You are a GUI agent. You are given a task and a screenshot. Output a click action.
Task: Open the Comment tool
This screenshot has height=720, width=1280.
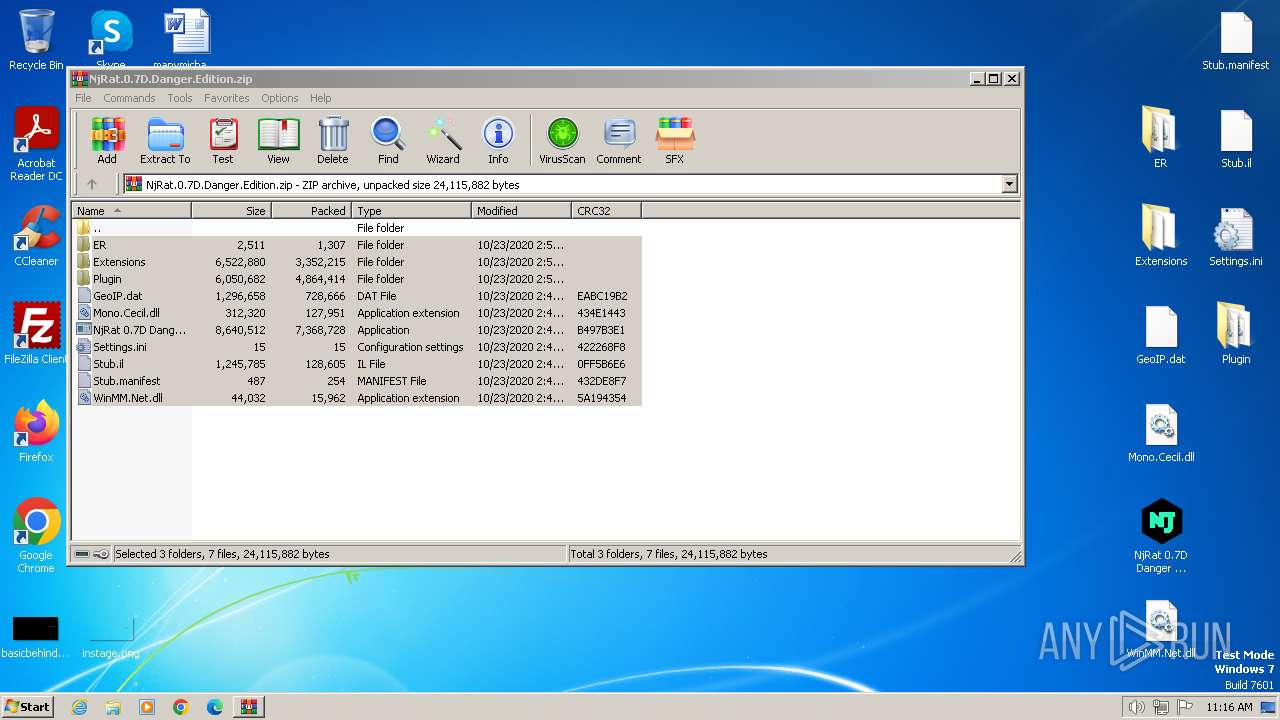tap(619, 140)
